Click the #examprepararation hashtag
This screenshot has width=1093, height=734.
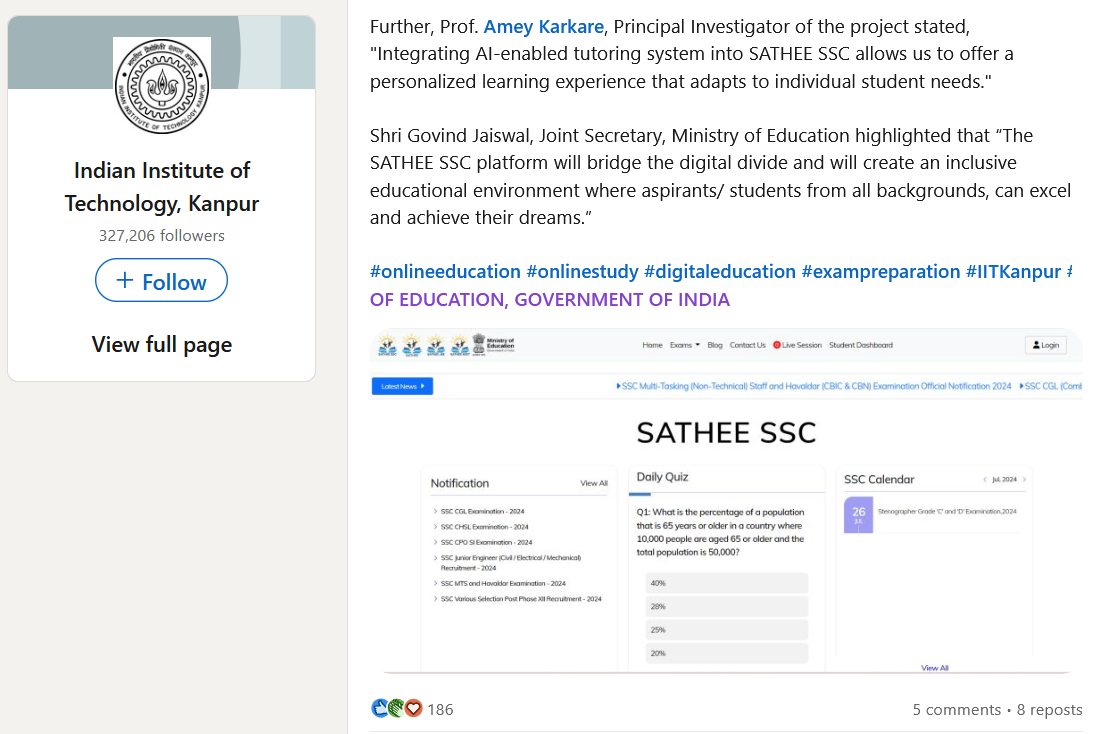pyautogui.click(x=881, y=271)
